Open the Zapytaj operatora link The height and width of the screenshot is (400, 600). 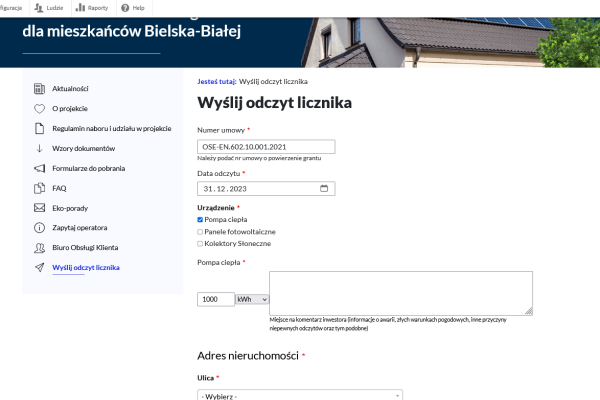coord(80,228)
